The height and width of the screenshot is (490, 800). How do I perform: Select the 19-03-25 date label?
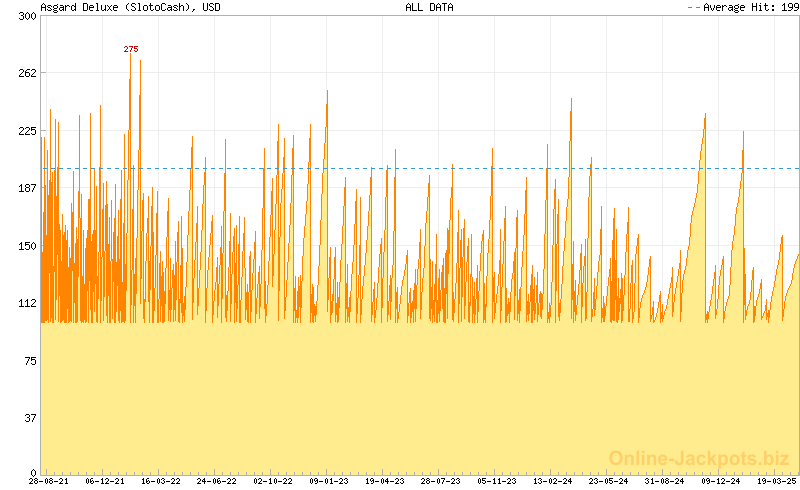point(776,481)
